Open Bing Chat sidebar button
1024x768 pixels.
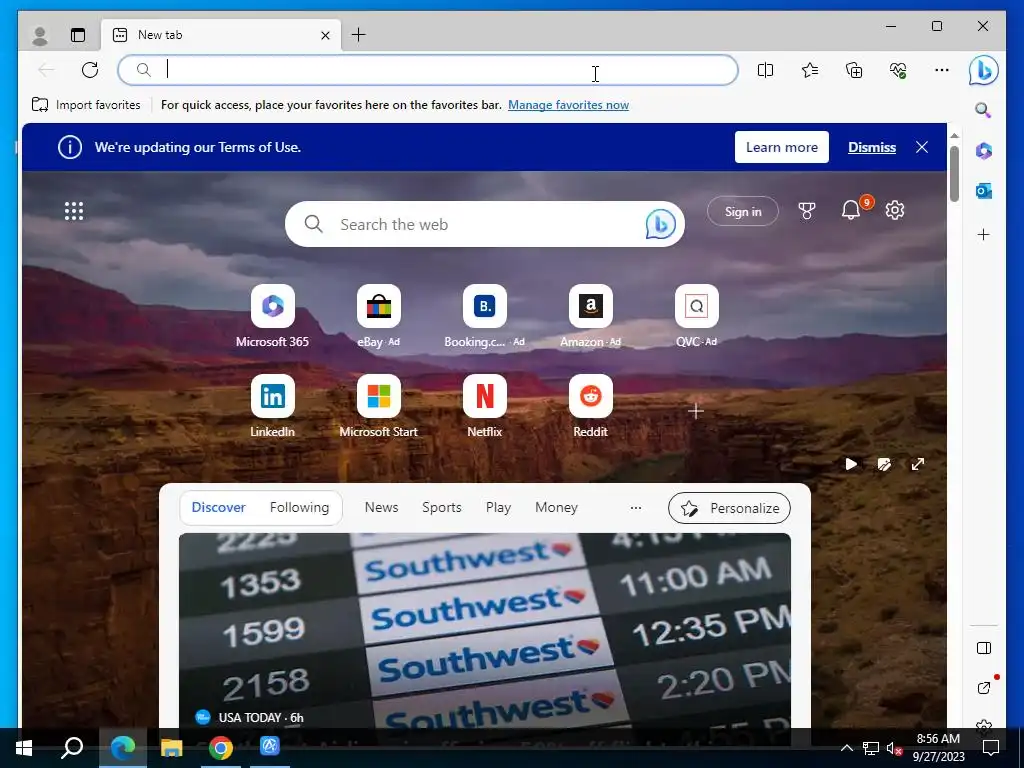point(984,71)
